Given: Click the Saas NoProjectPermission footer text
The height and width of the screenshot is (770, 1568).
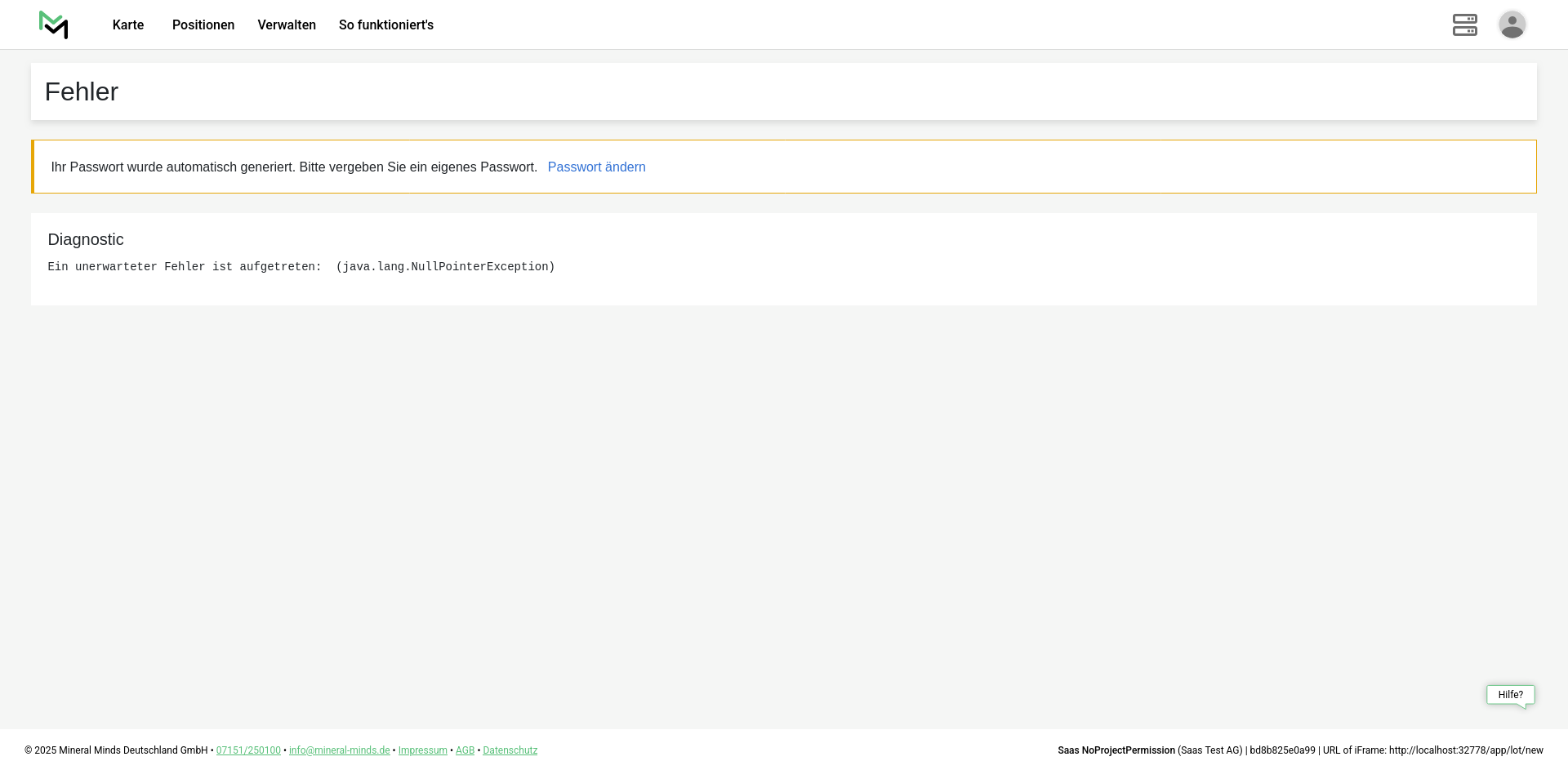Looking at the screenshot, I should tap(1116, 750).
